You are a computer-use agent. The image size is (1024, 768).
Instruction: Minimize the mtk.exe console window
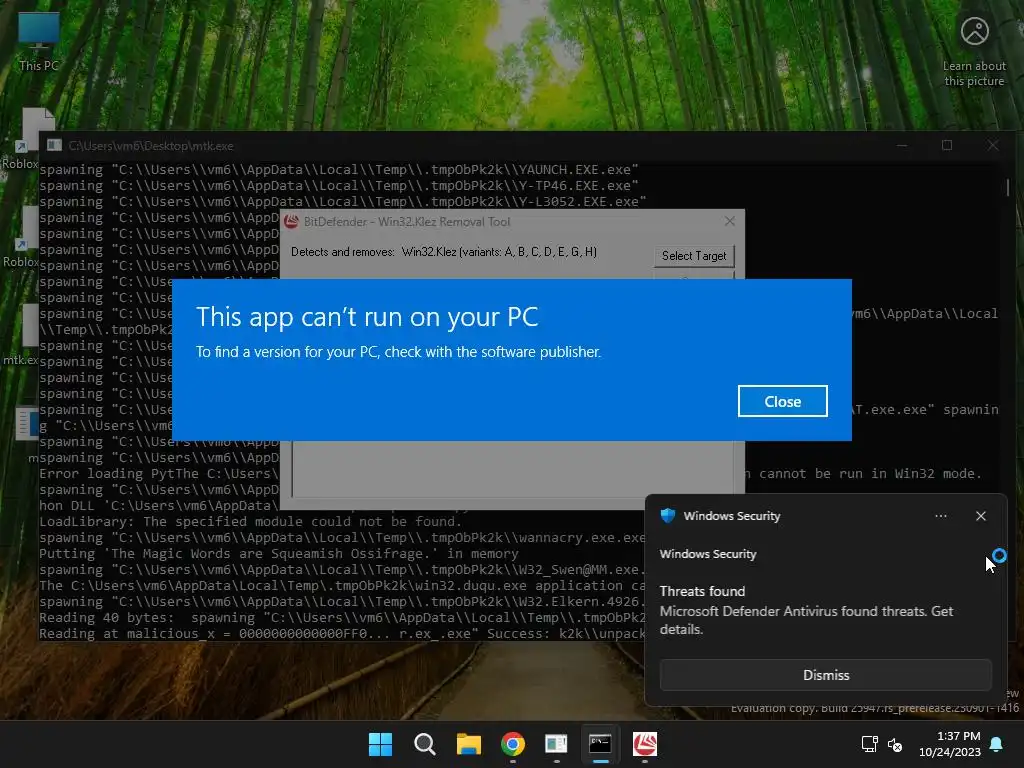902,146
